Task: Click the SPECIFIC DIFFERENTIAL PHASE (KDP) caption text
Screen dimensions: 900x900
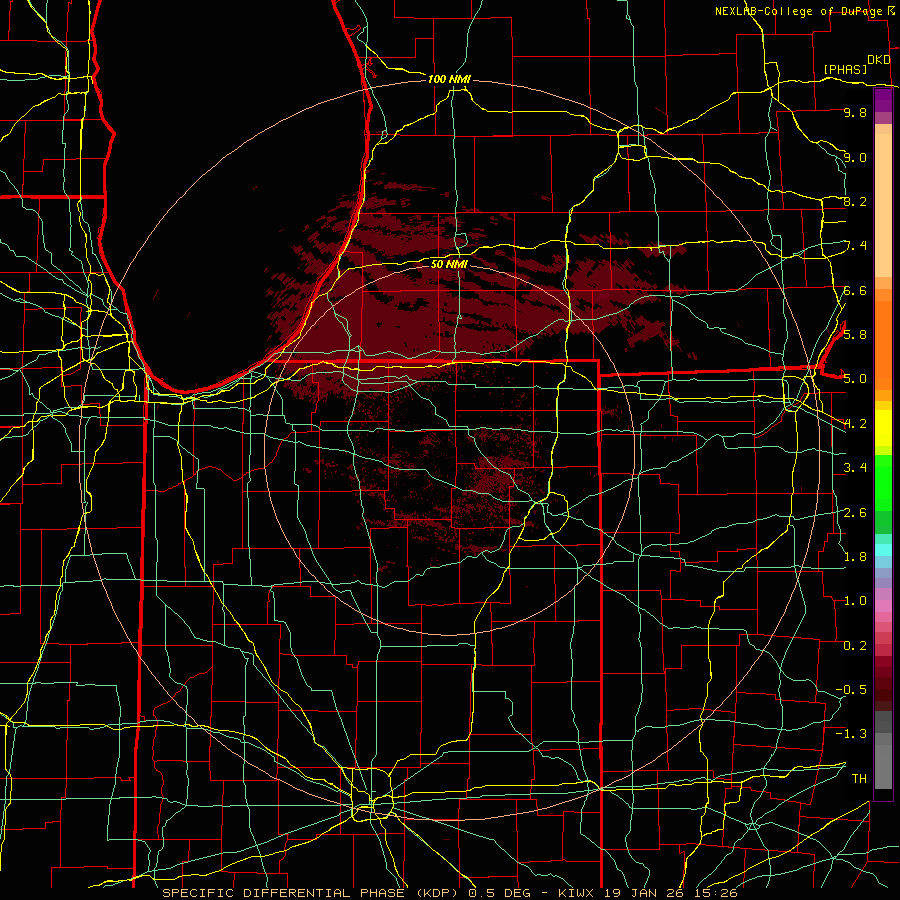Action: point(310,893)
